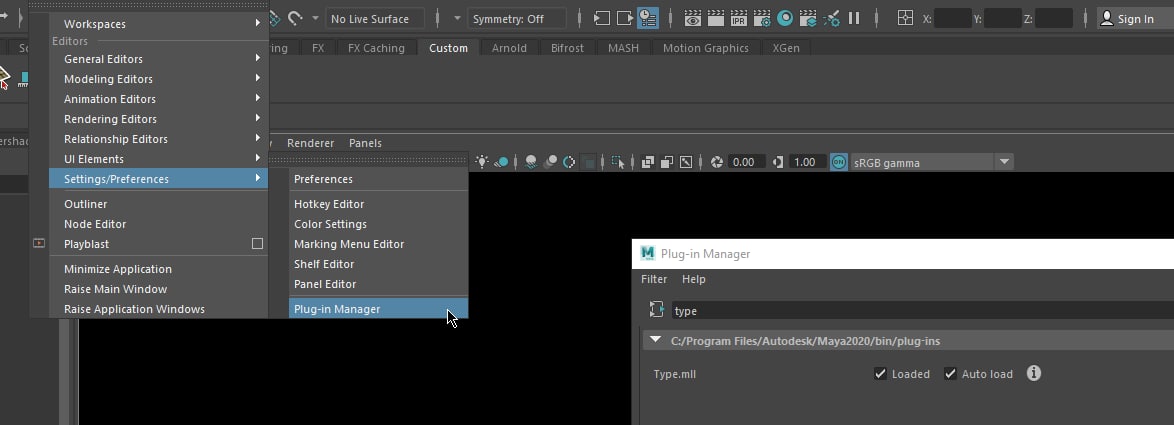The height and width of the screenshot is (425, 1174).
Task: Click the X coordinate input field
Action: tap(953, 18)
